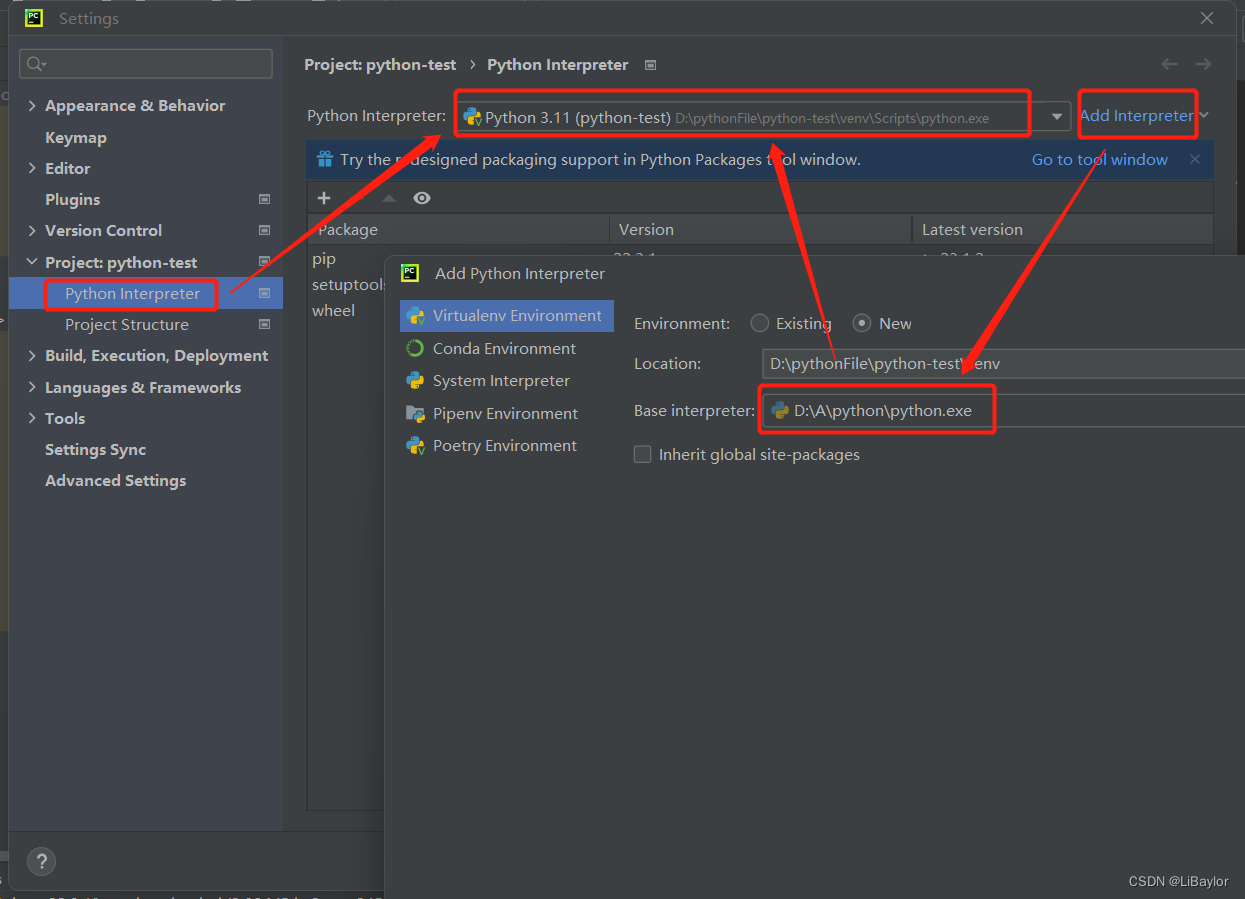Screen dimensions: 1245x899
Task: Expand the Tools section
Action: click(x=32, y=418)
